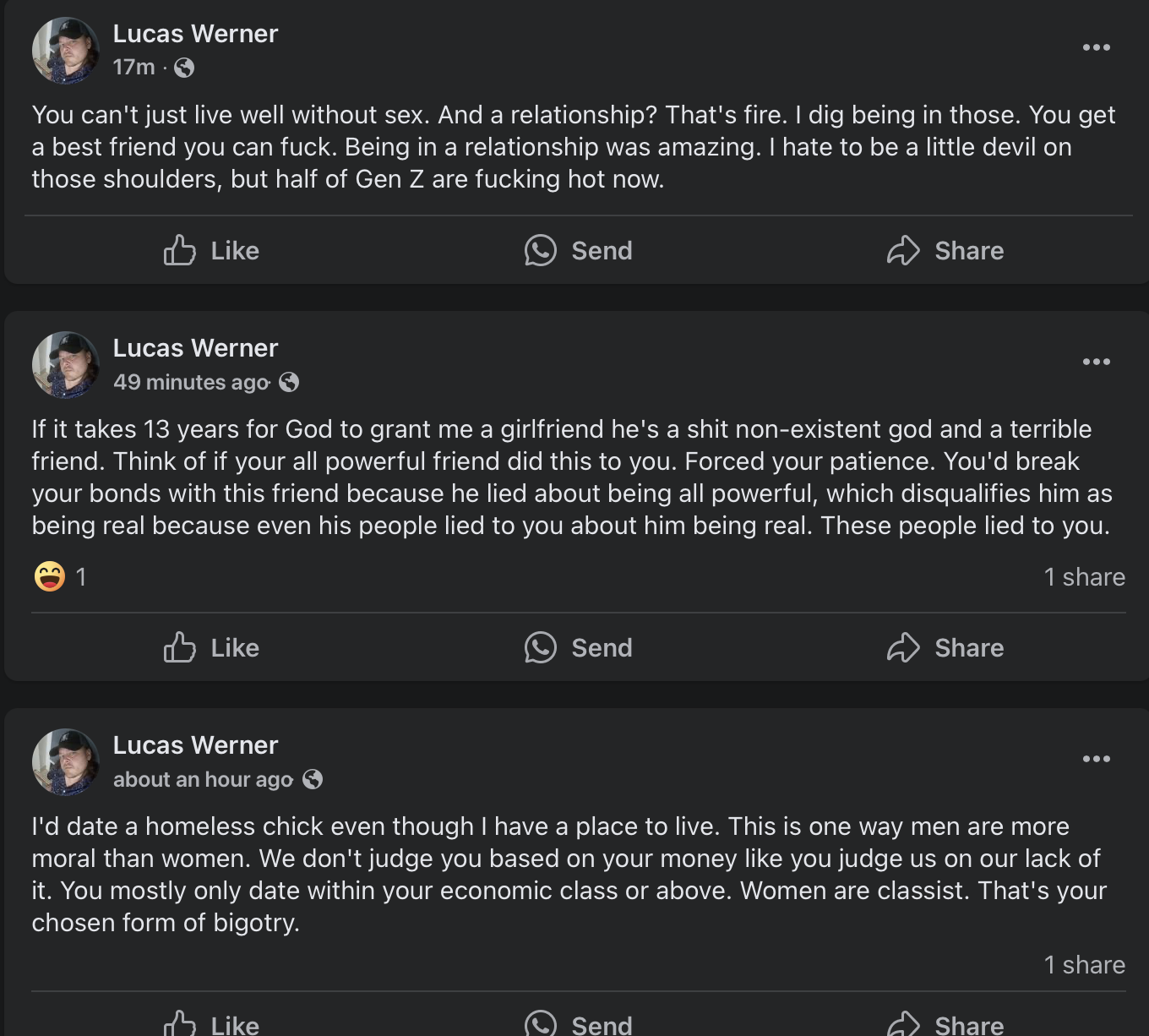Open '1 share' count on second post
Image resolution: width=1149 pixels, height=1036 pixels.
click(x=1084, y=576)
